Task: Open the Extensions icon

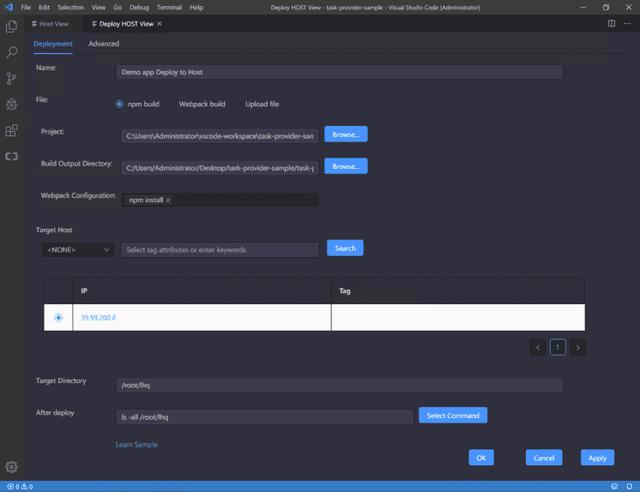Action: tap(11, 130)
